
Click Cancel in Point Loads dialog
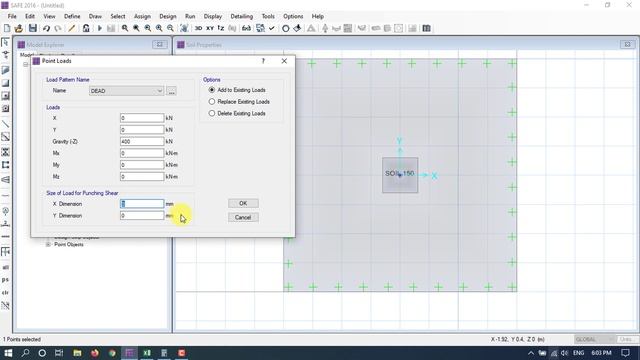click(243, 218)
